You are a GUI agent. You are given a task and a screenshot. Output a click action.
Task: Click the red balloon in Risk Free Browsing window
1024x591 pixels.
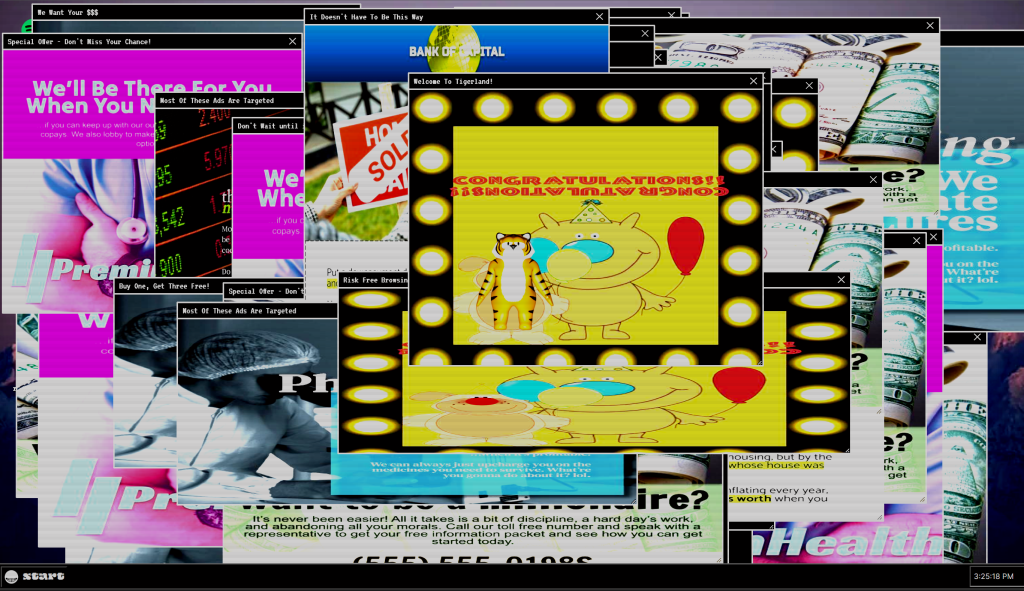[x=739, y=385]
